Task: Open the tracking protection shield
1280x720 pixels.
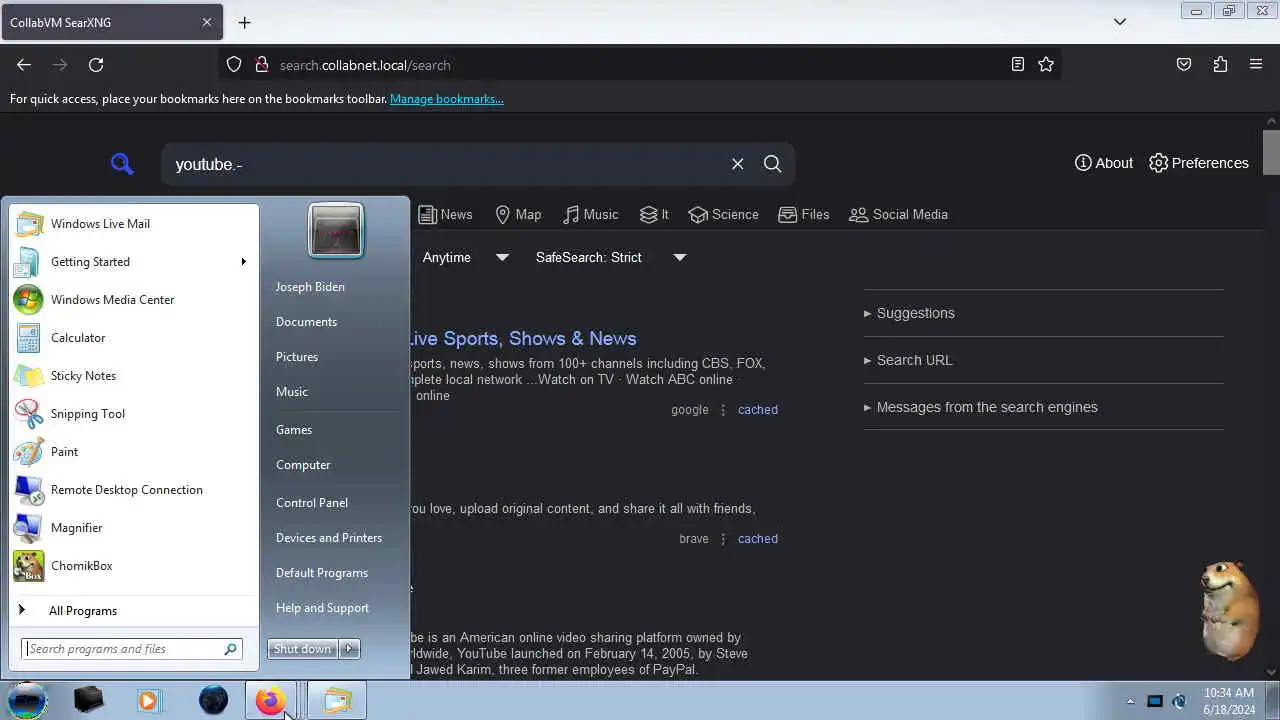Action: (234, 64)
